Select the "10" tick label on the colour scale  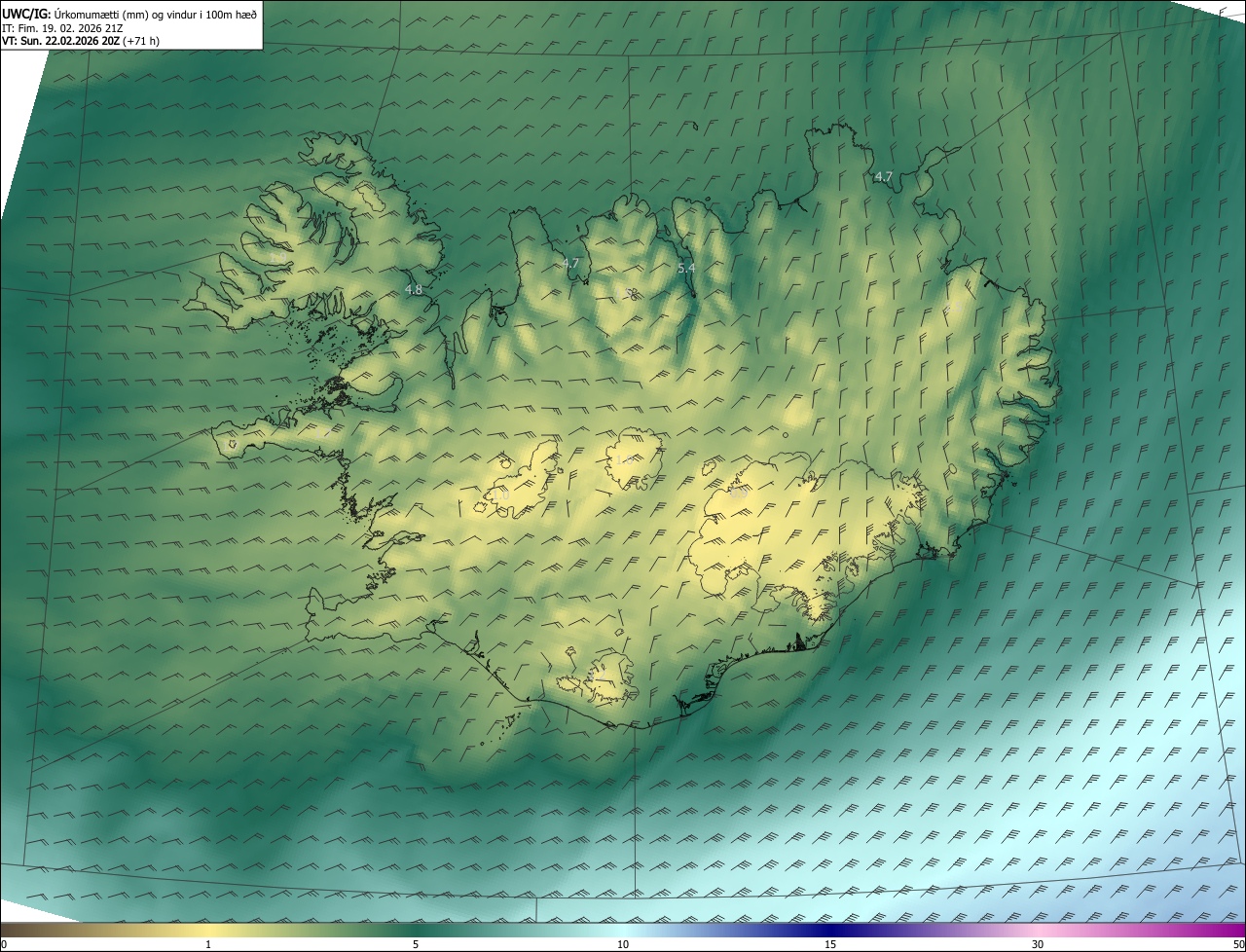[623, 944]
